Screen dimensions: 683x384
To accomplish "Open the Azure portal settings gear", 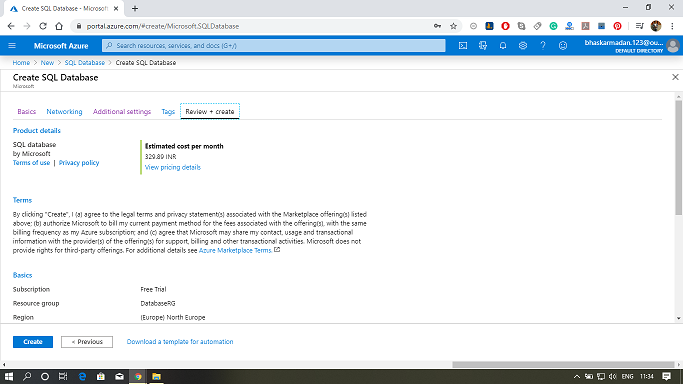I will pyautogui.click(x=523, y=46).
